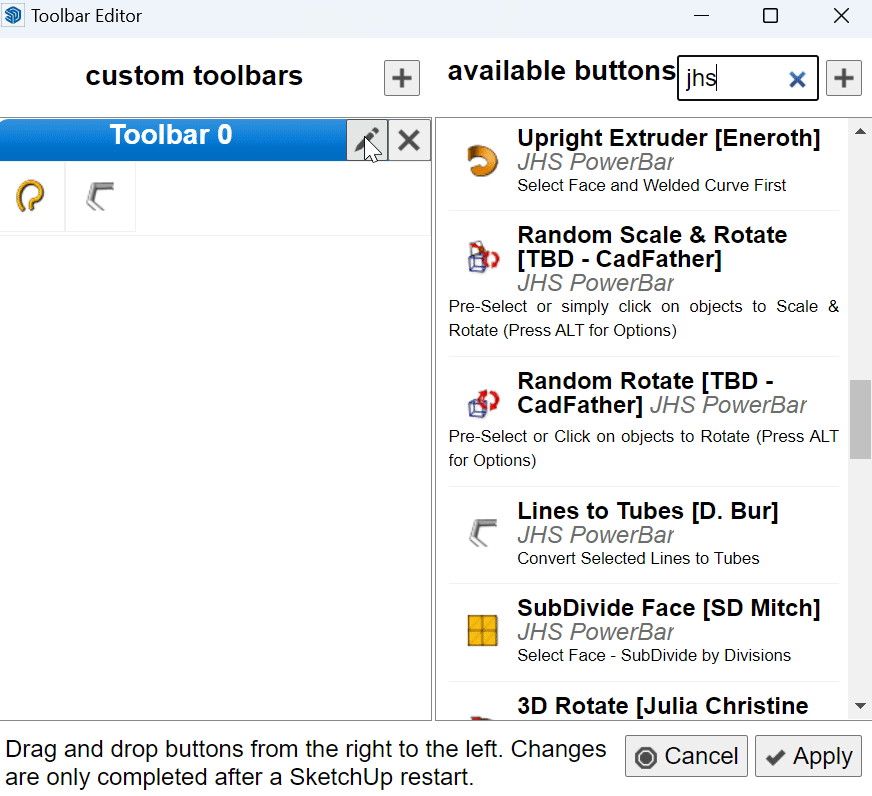Image resolution: width=872 pixels, height=796 pixels.
Task: Select the Lines to Tubes [D. Bur] title
Action: (647, 511)
